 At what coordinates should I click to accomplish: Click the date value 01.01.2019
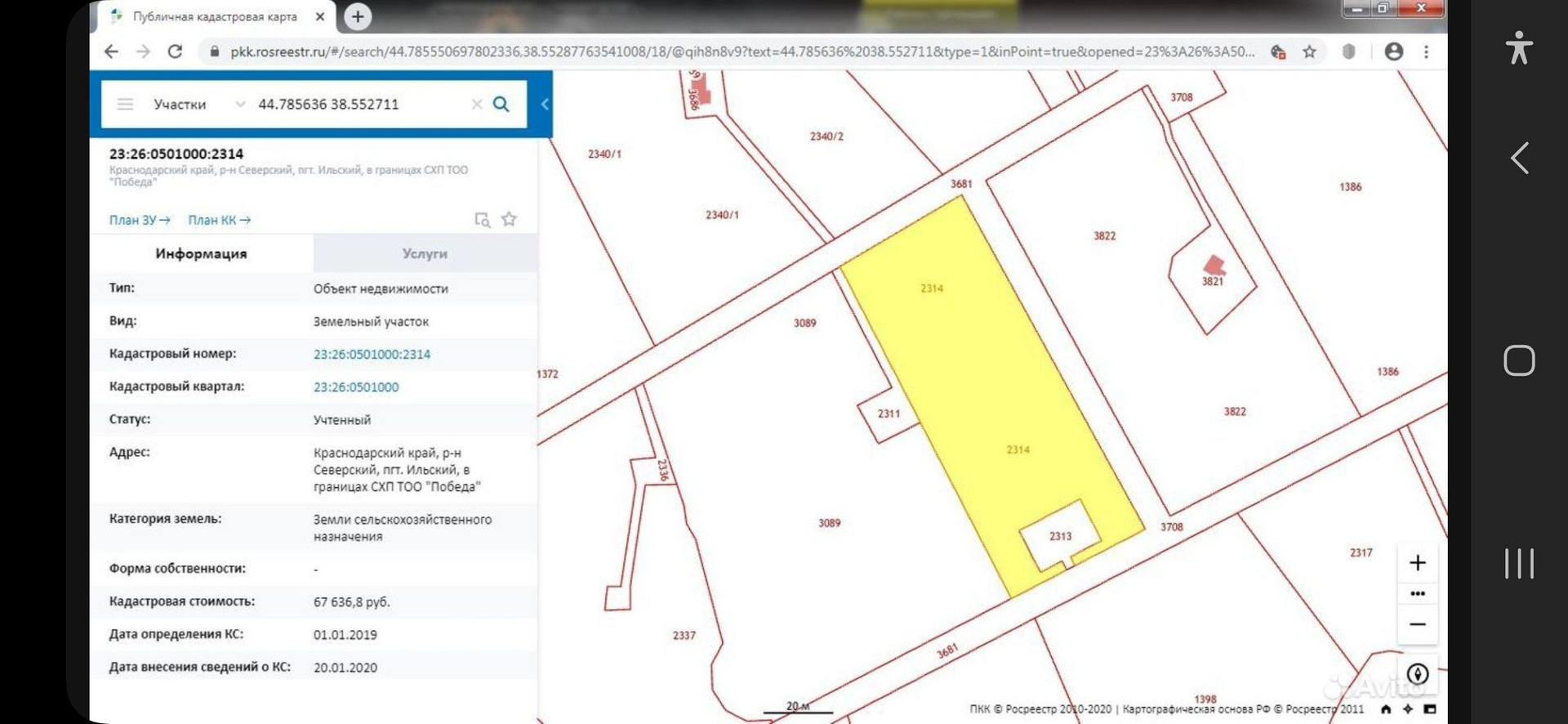point(345,634)
